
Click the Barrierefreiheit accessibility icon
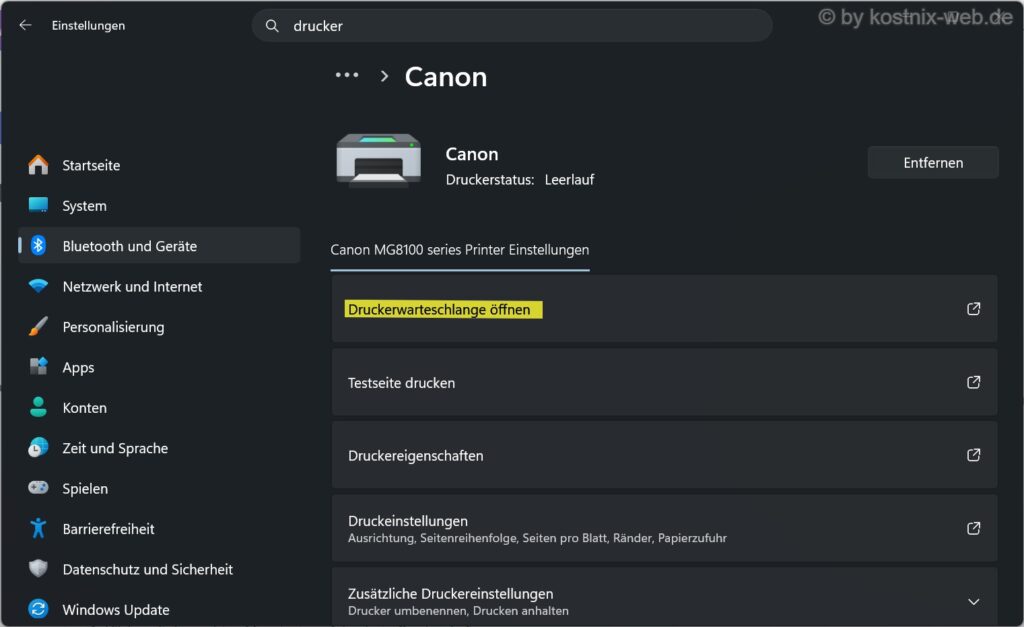[x=39, y=528]
